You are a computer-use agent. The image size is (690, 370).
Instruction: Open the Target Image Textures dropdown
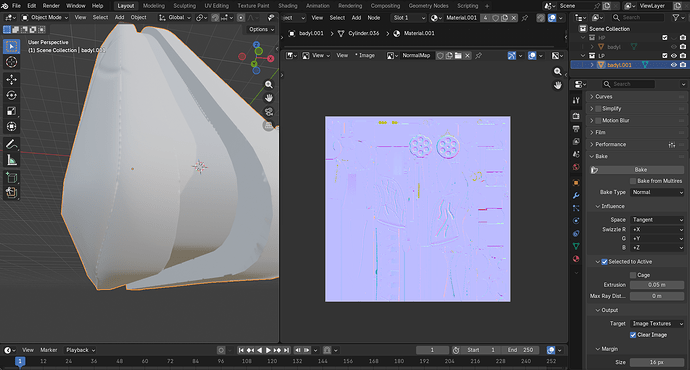click(x=657, y=323)
